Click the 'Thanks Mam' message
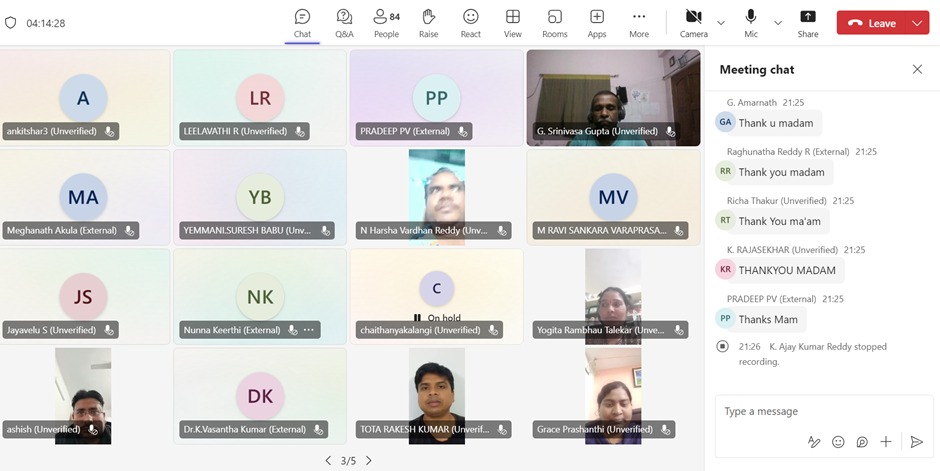940x471 pixels. pyautogui.click(x=768, y=319)
